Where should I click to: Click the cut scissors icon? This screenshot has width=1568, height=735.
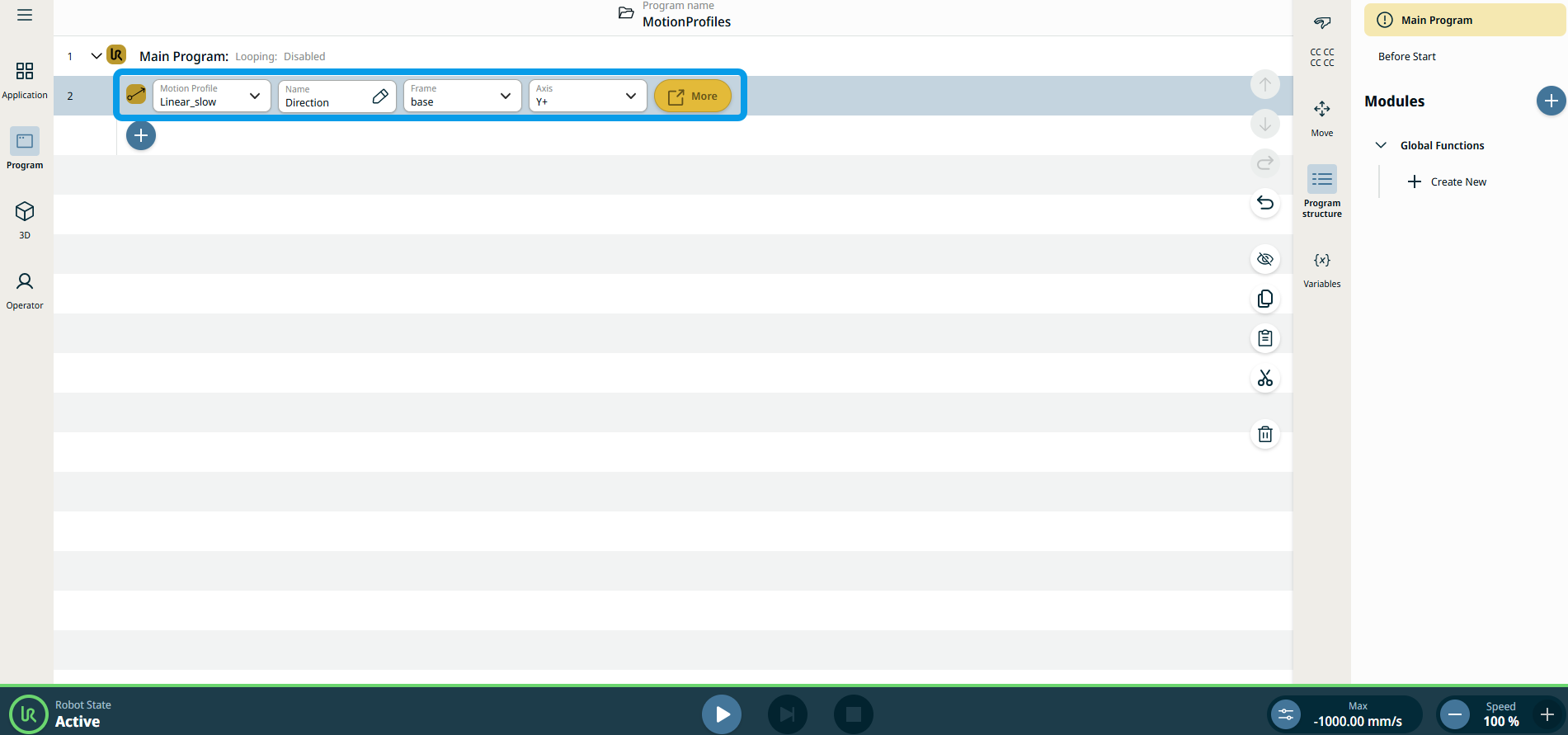[x=1264, y=379]
